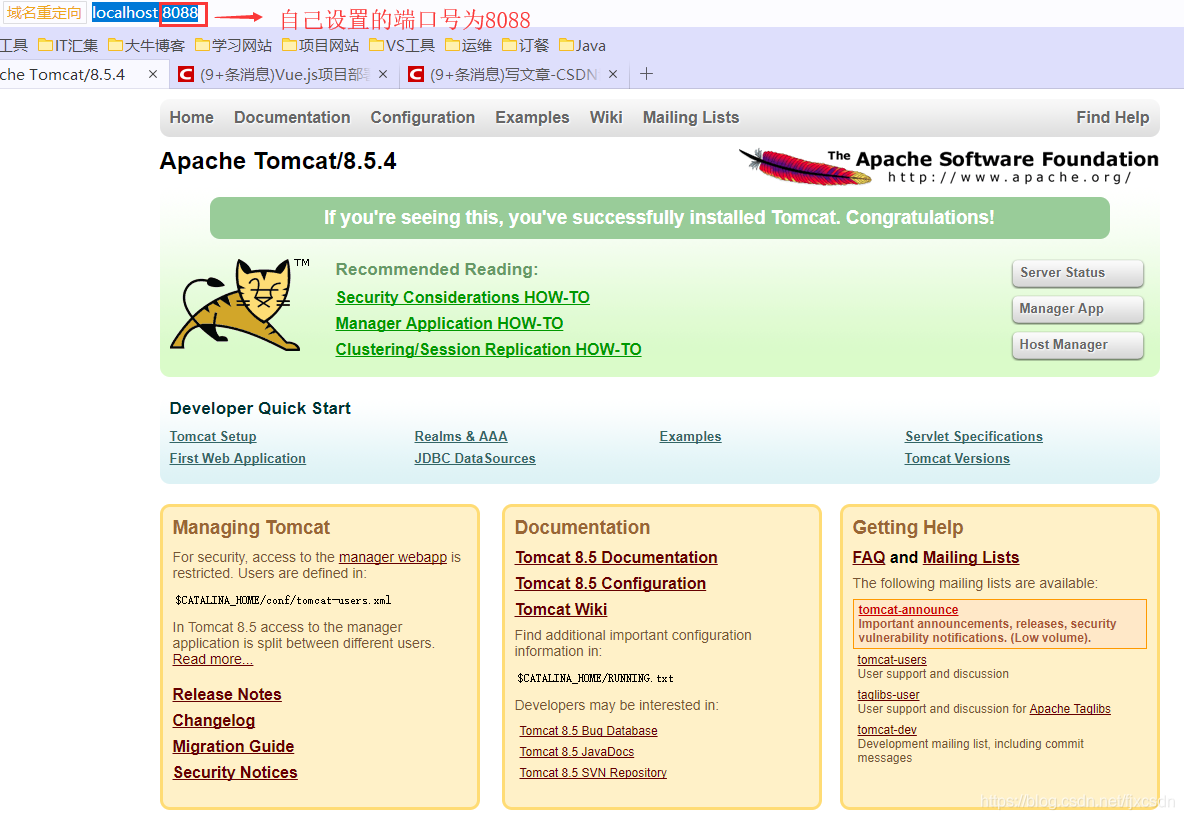Open the taglibs-user mailing list
Screen dimensions: 1184x820
pyautogui.click(x=888, y=695)
